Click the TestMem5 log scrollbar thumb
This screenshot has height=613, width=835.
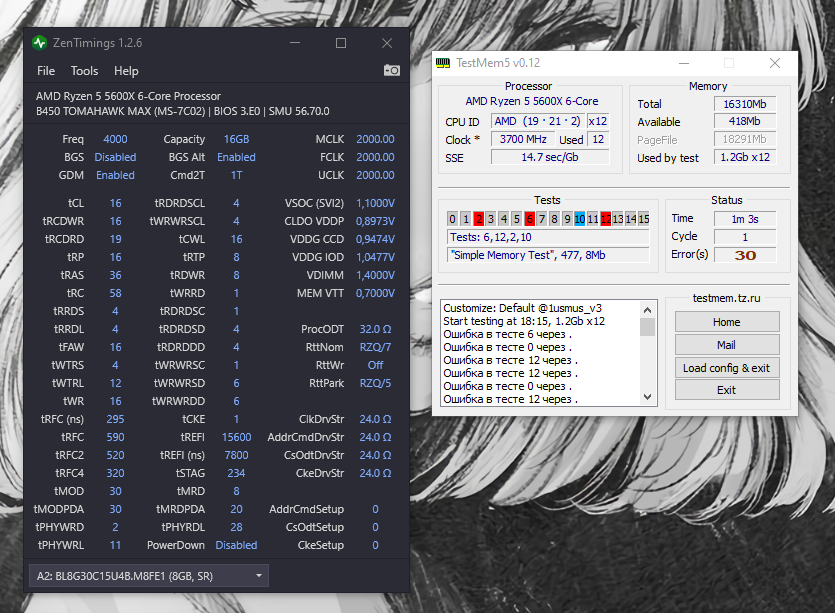point(648,327)
